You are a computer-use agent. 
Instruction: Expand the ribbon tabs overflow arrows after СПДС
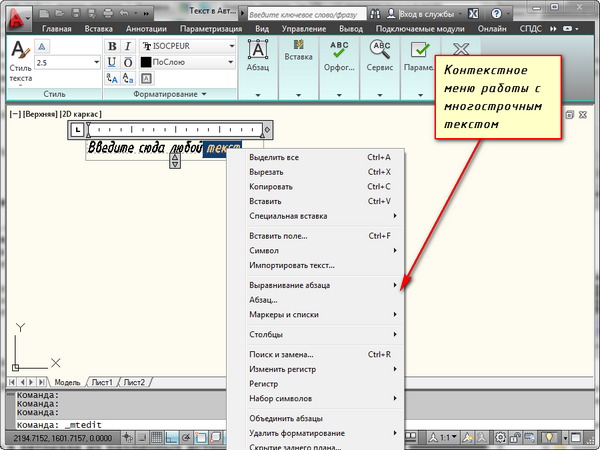tap(553, 29)
